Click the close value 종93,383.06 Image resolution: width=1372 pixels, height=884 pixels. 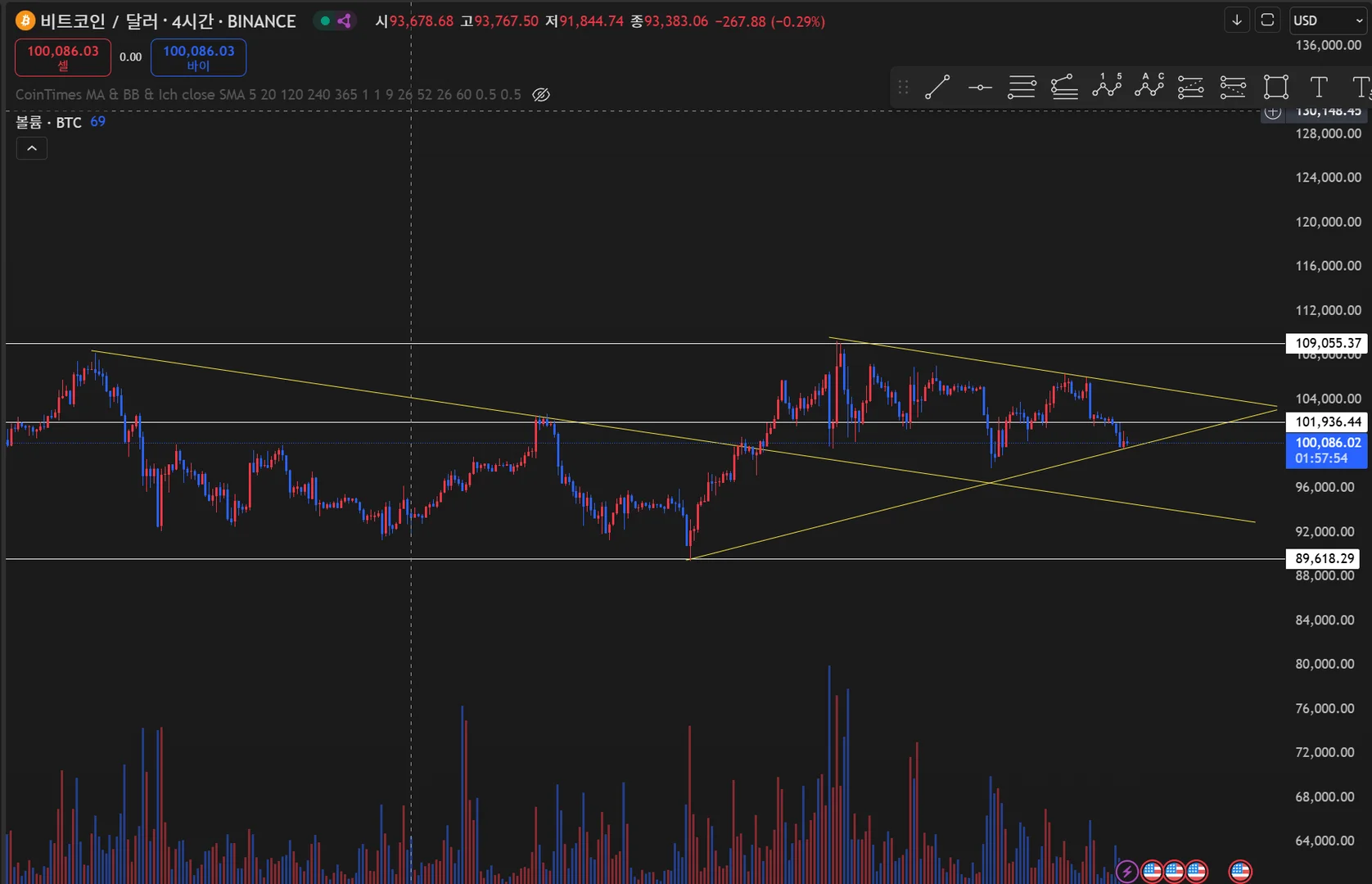click(x=670, y=21)
